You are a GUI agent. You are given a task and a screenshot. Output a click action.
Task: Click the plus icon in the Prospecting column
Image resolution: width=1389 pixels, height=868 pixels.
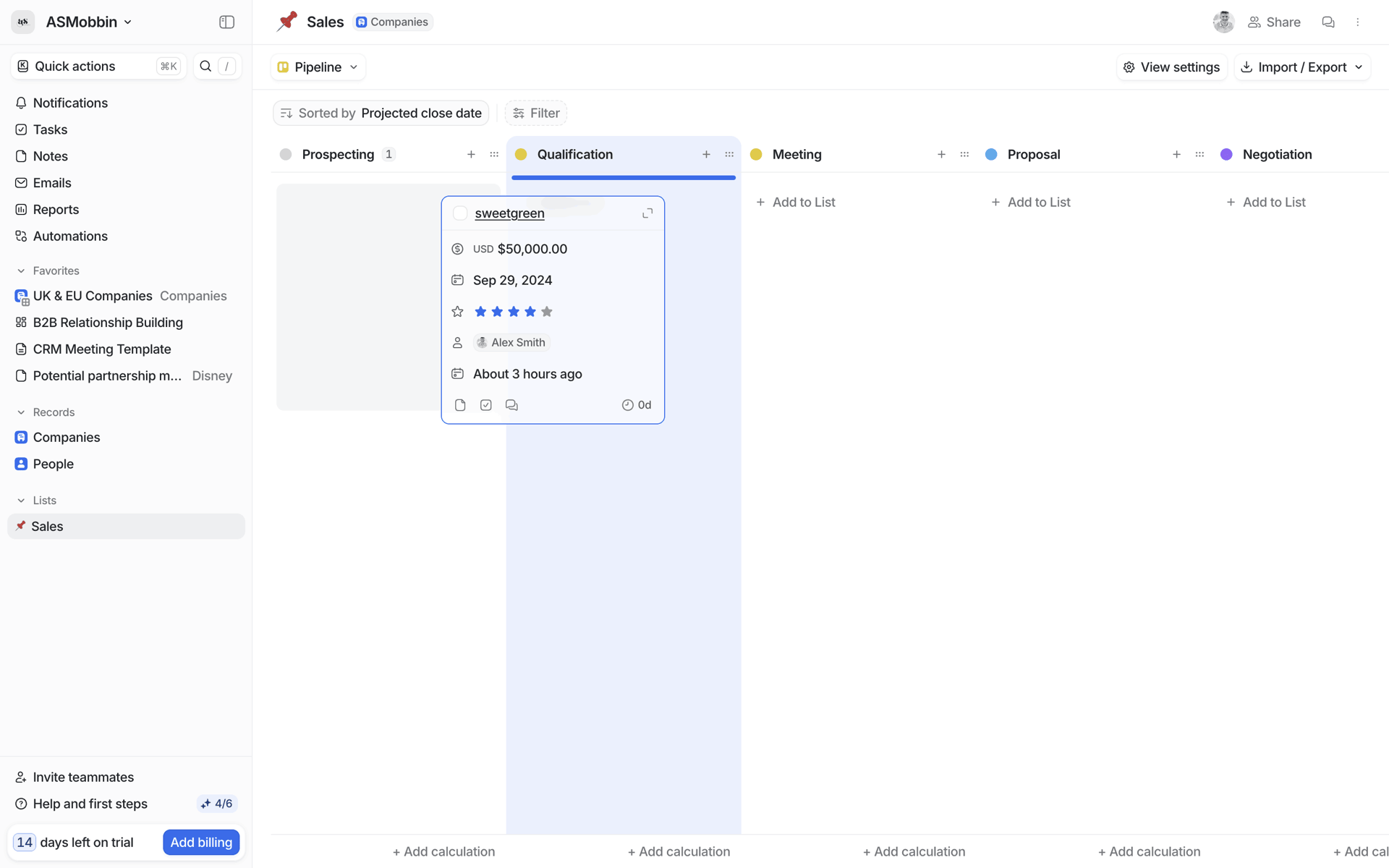[471, 154]
